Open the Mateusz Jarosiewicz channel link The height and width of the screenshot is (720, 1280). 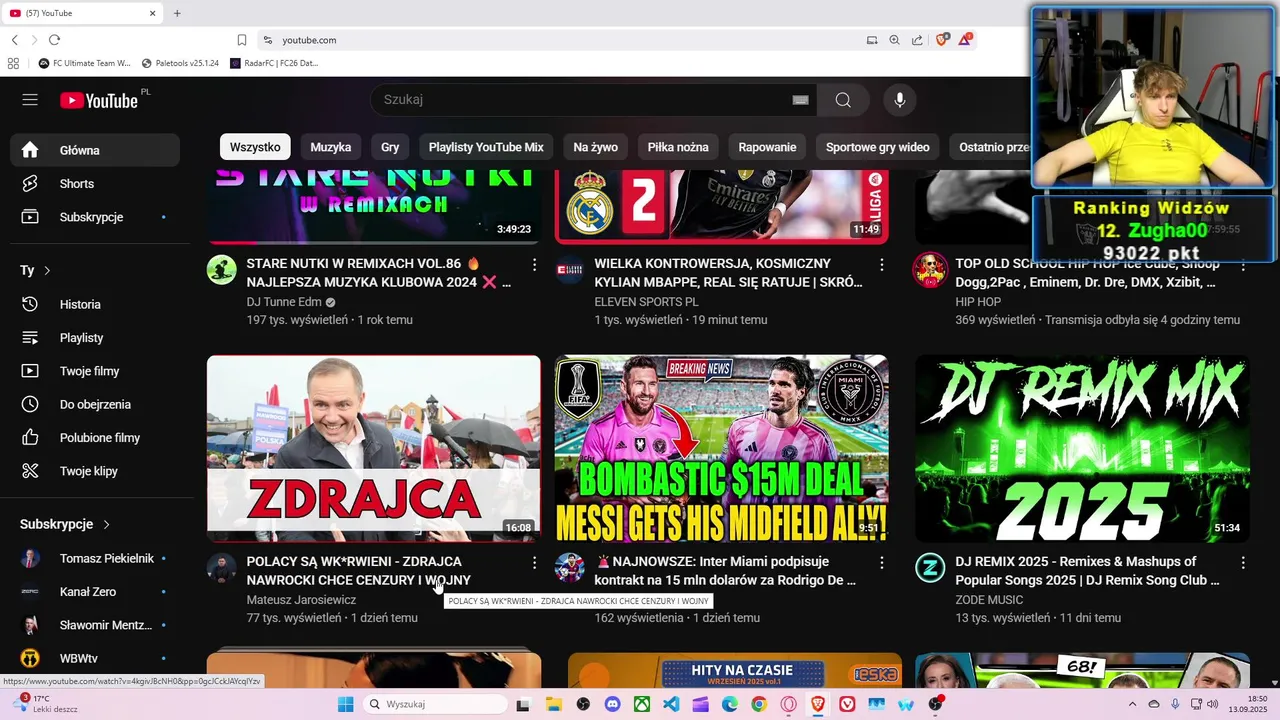coord(301,600)
